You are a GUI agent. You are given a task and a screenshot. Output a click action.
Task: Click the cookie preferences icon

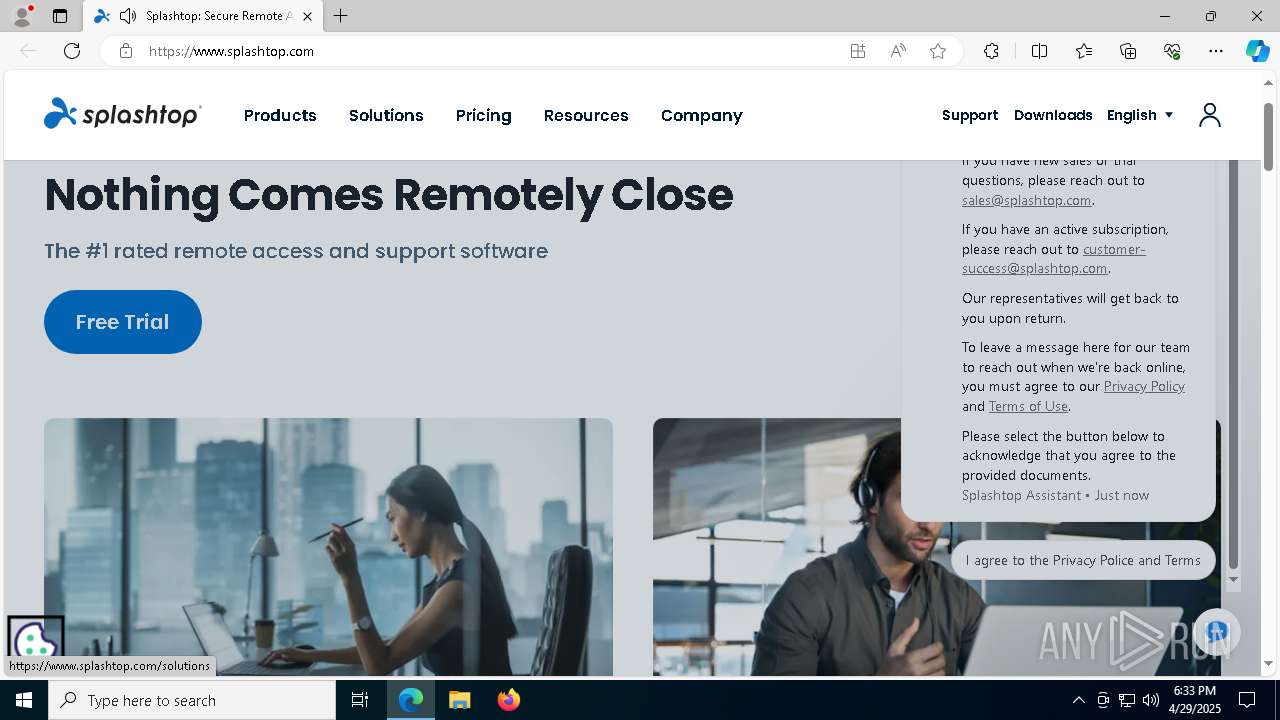tap(35, 641)
